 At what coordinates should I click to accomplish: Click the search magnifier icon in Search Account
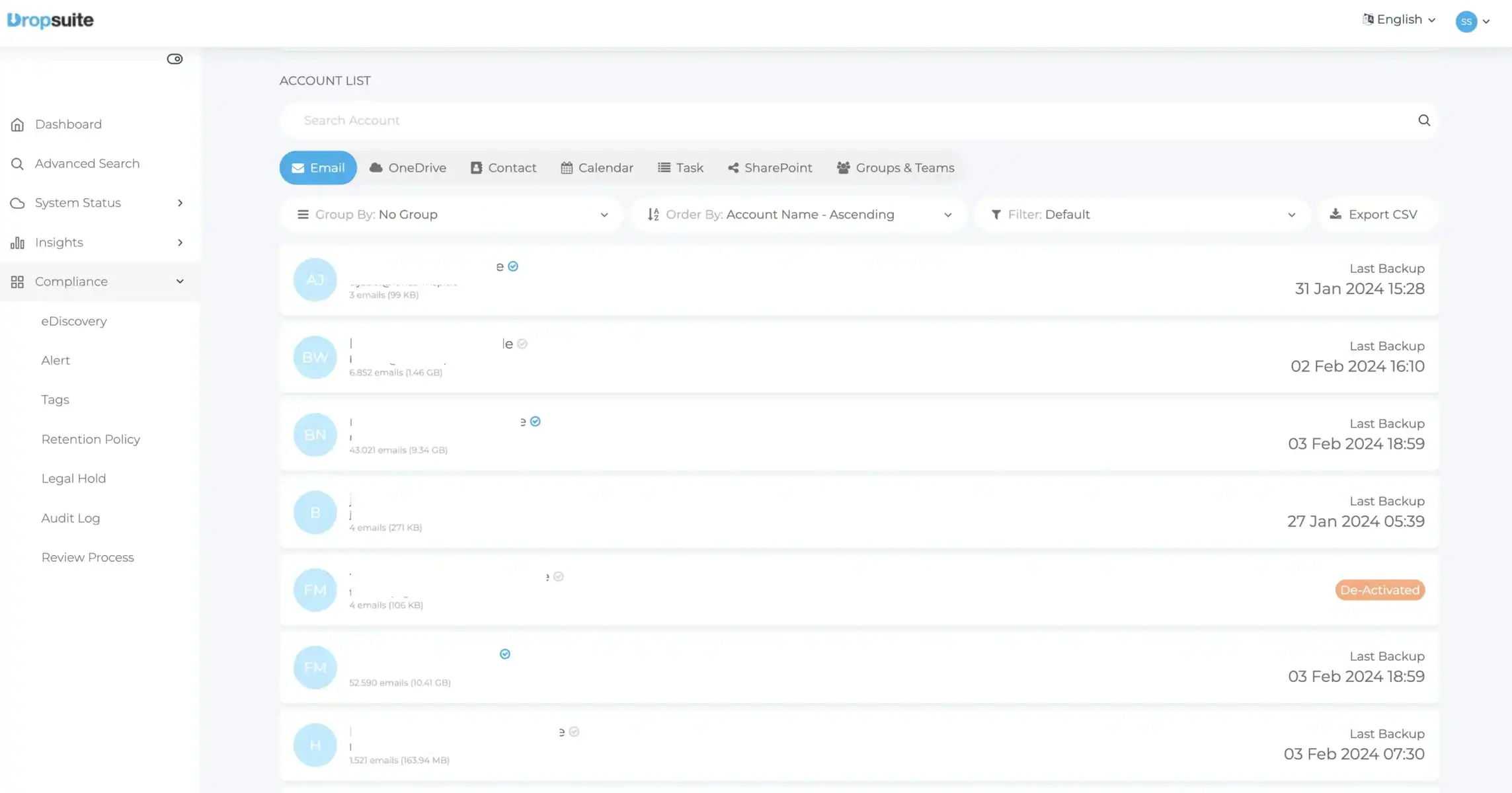tap(1423, 120)
